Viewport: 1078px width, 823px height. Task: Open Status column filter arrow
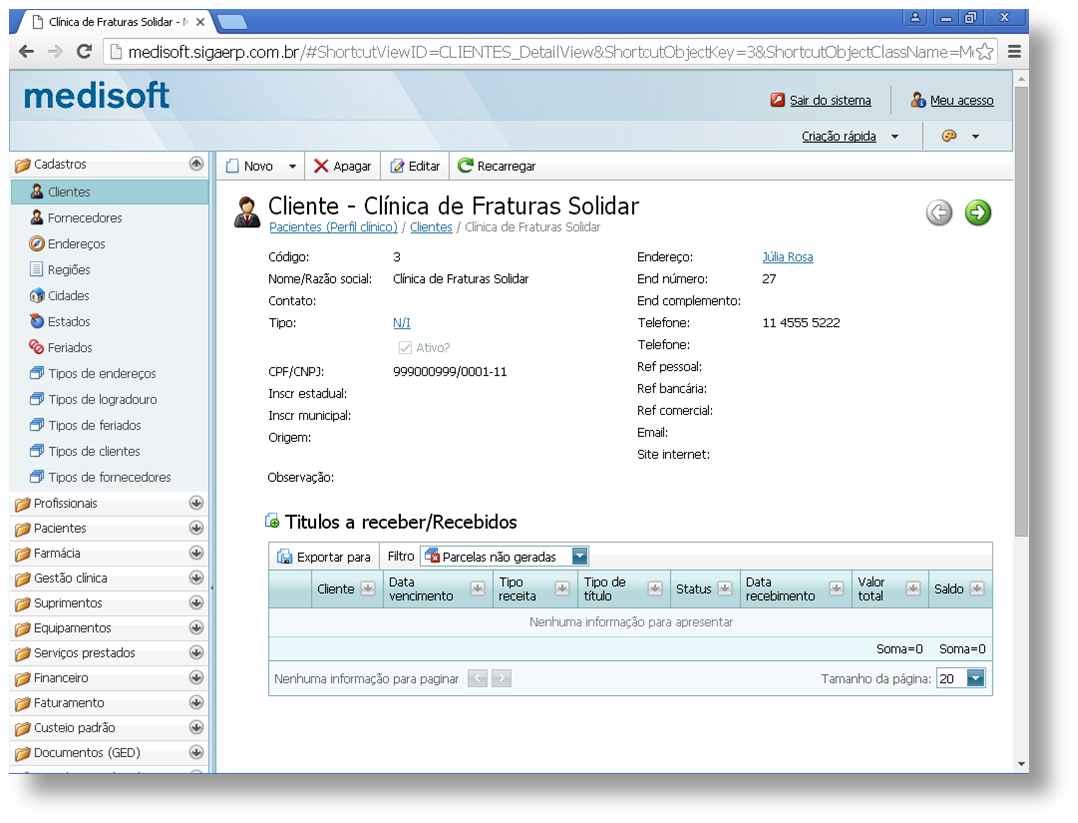[x=725, y=589]
